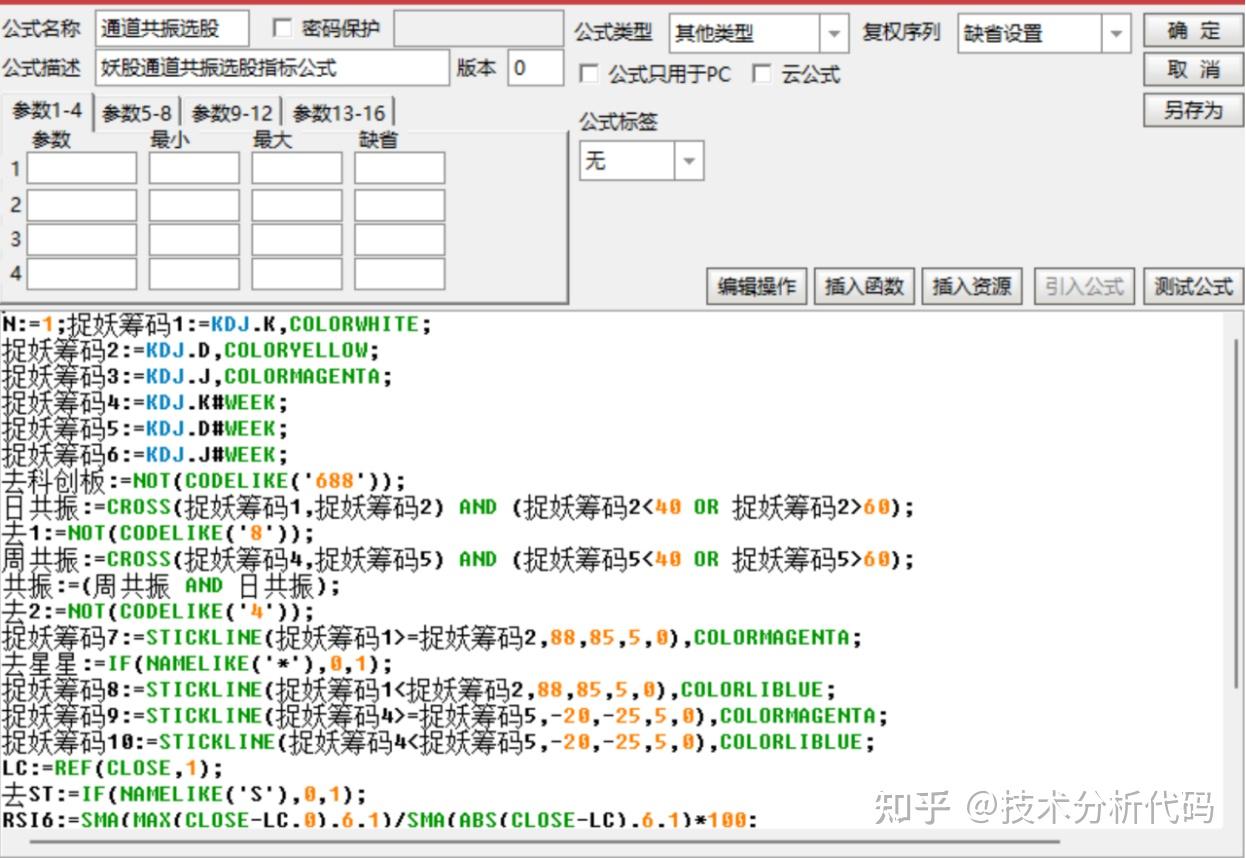Click the line 捉妖筹码3:=KDJ.J,COLORMAGENTA
1246x858 pixels.
[x=198, y=376]
